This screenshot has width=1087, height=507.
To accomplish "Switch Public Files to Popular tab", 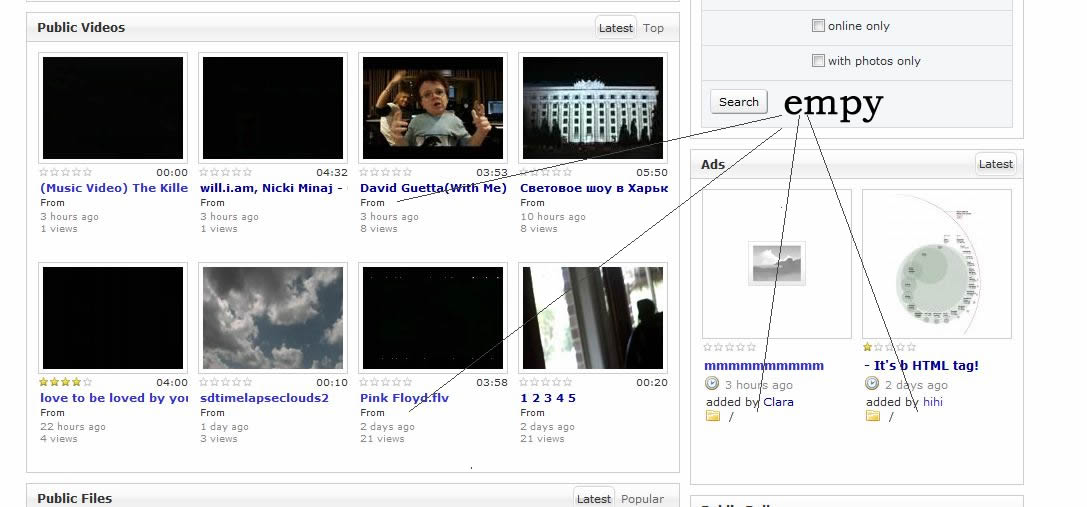I will point(642,498).
